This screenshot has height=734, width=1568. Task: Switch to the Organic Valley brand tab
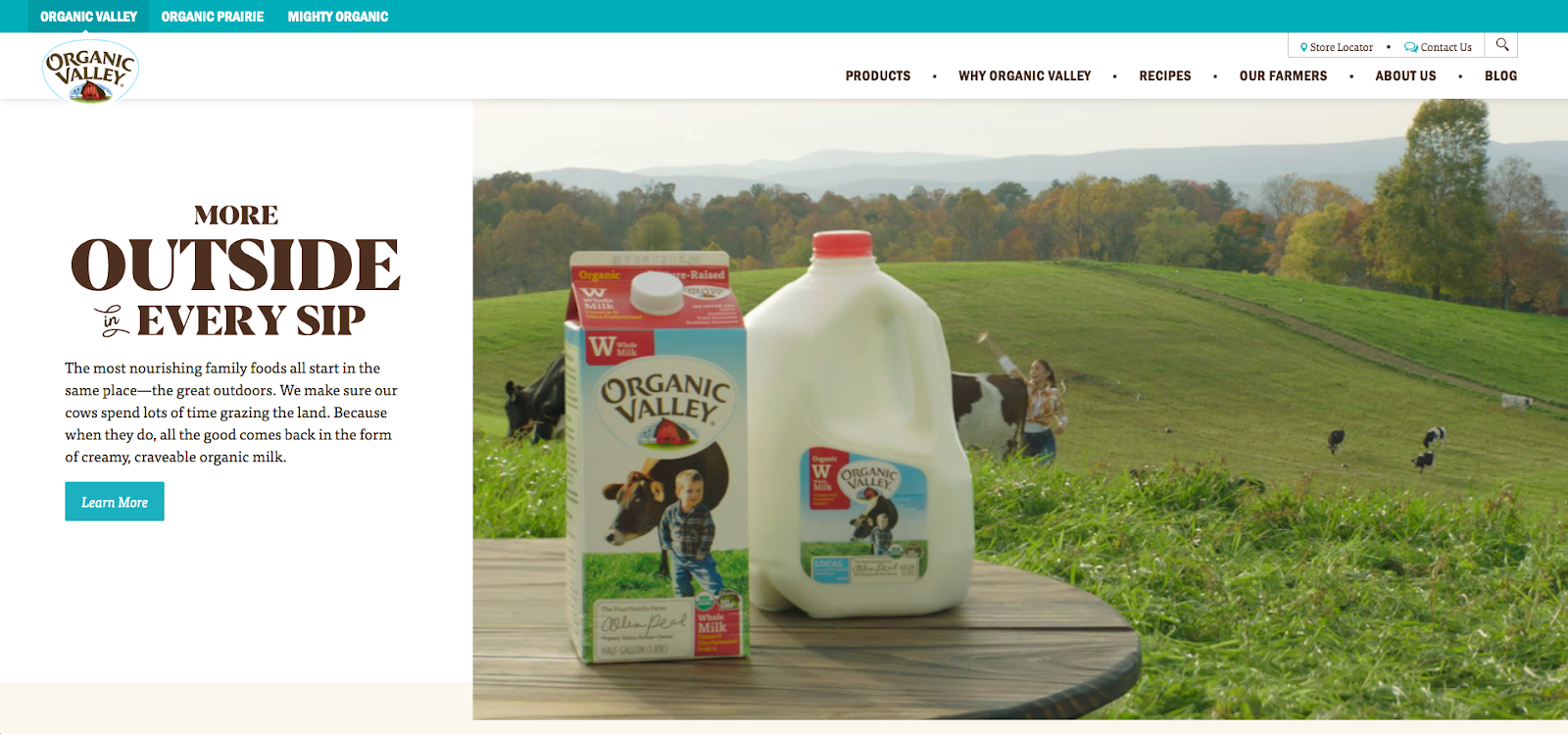coord(88,17)
